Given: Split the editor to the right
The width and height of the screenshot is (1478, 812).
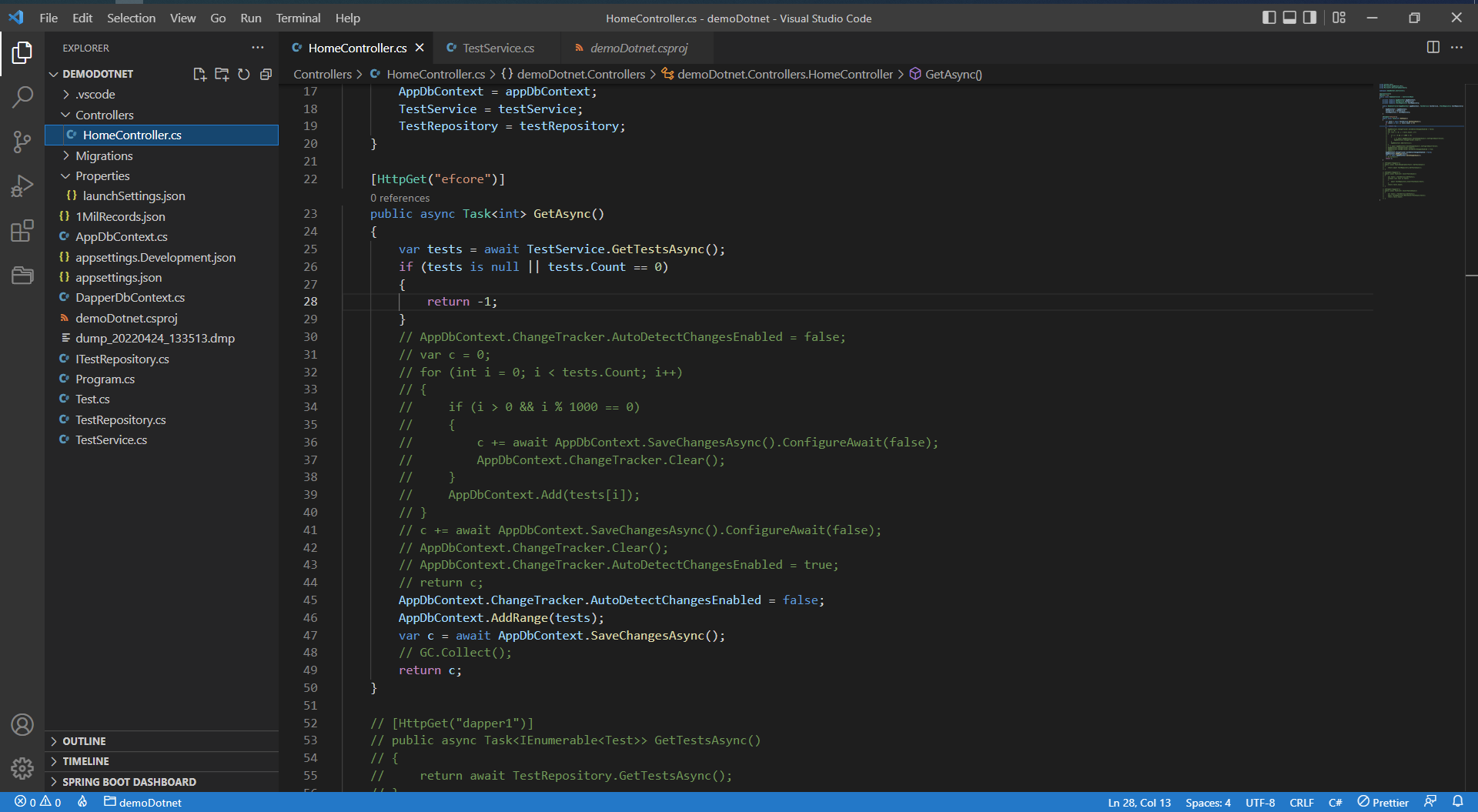Looking at the screenshot, I should 1433,47.
